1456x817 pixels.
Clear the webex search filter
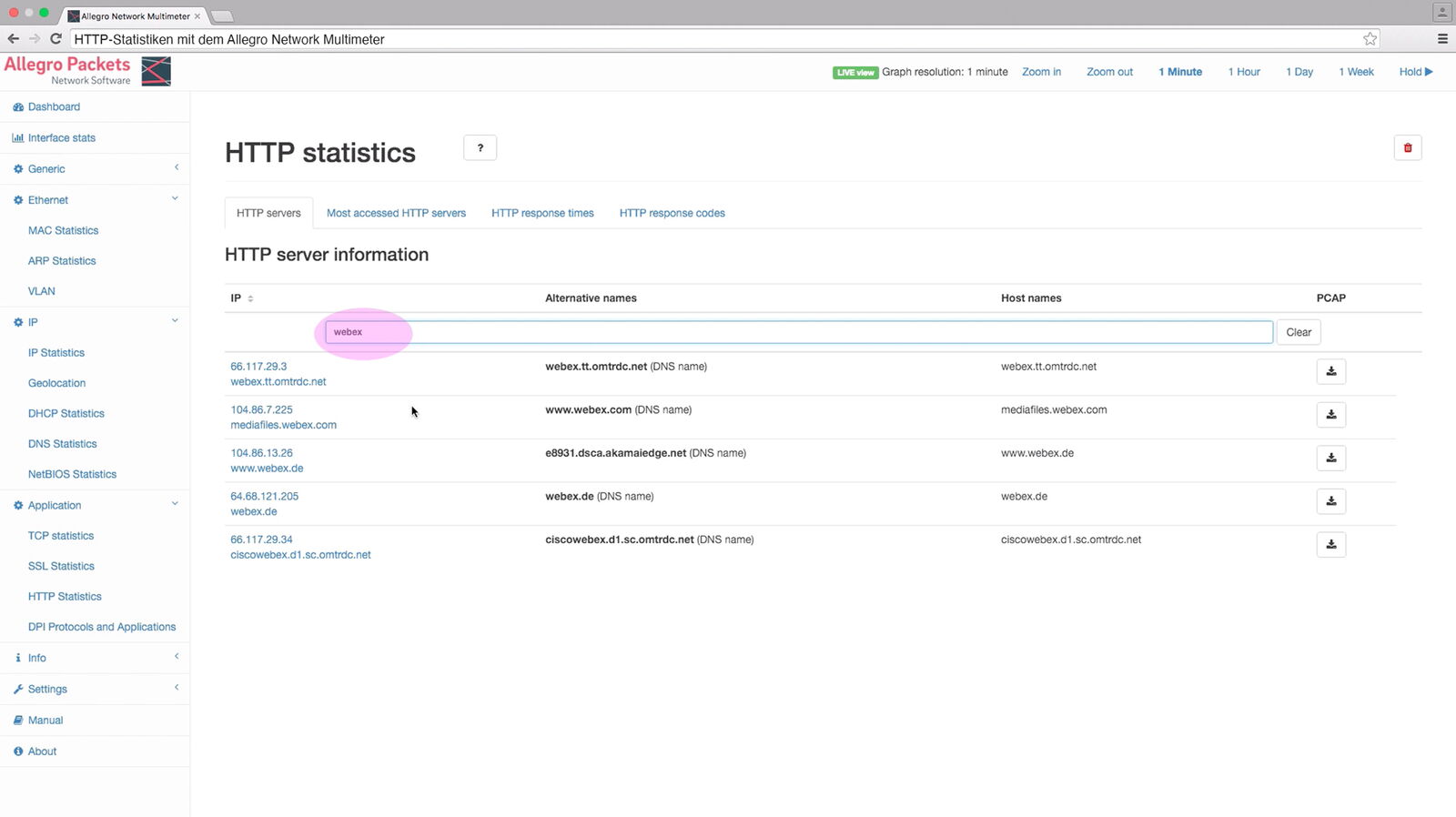[x=1298, y=333]
